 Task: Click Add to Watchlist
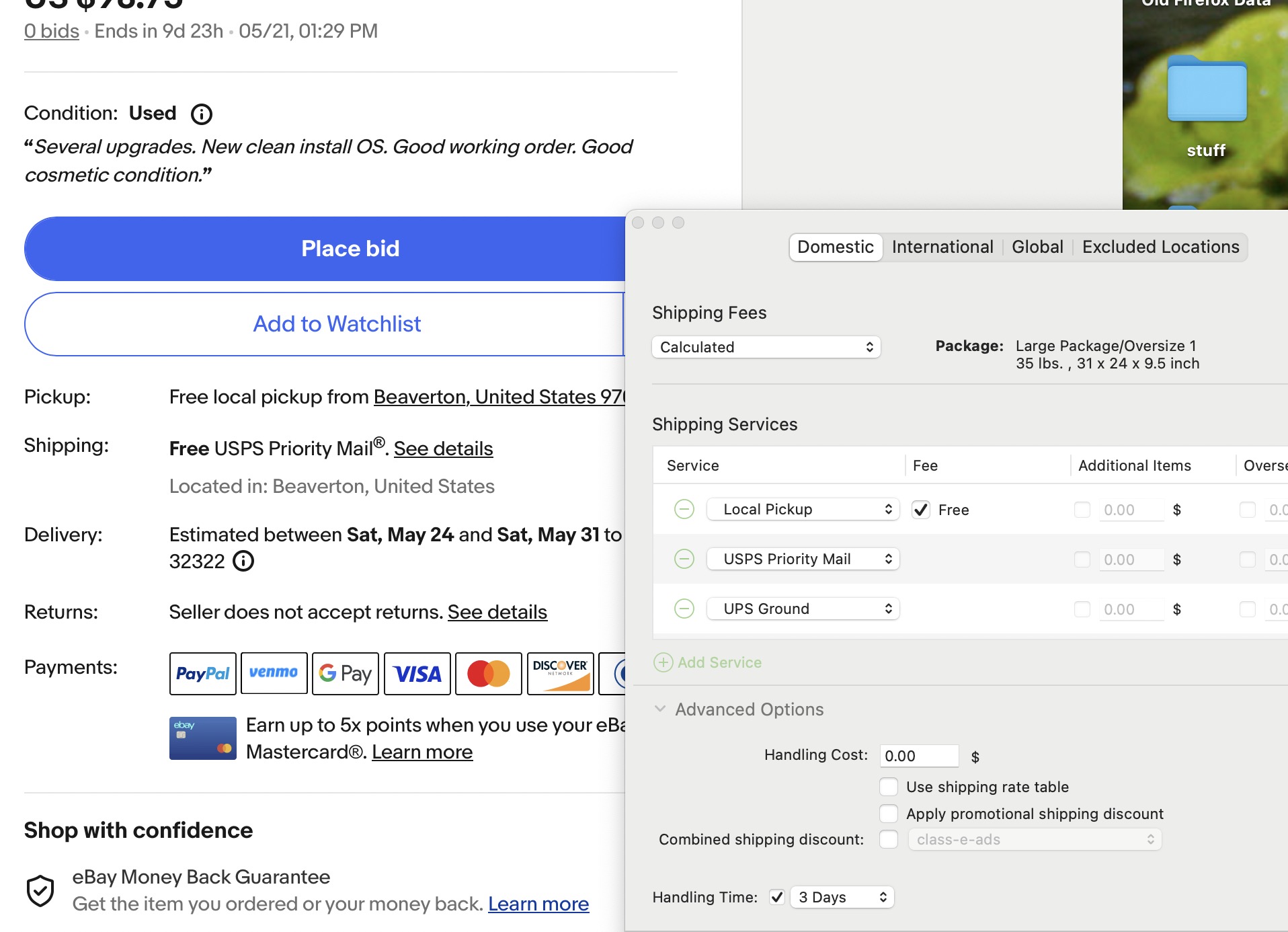click(325, 324)
